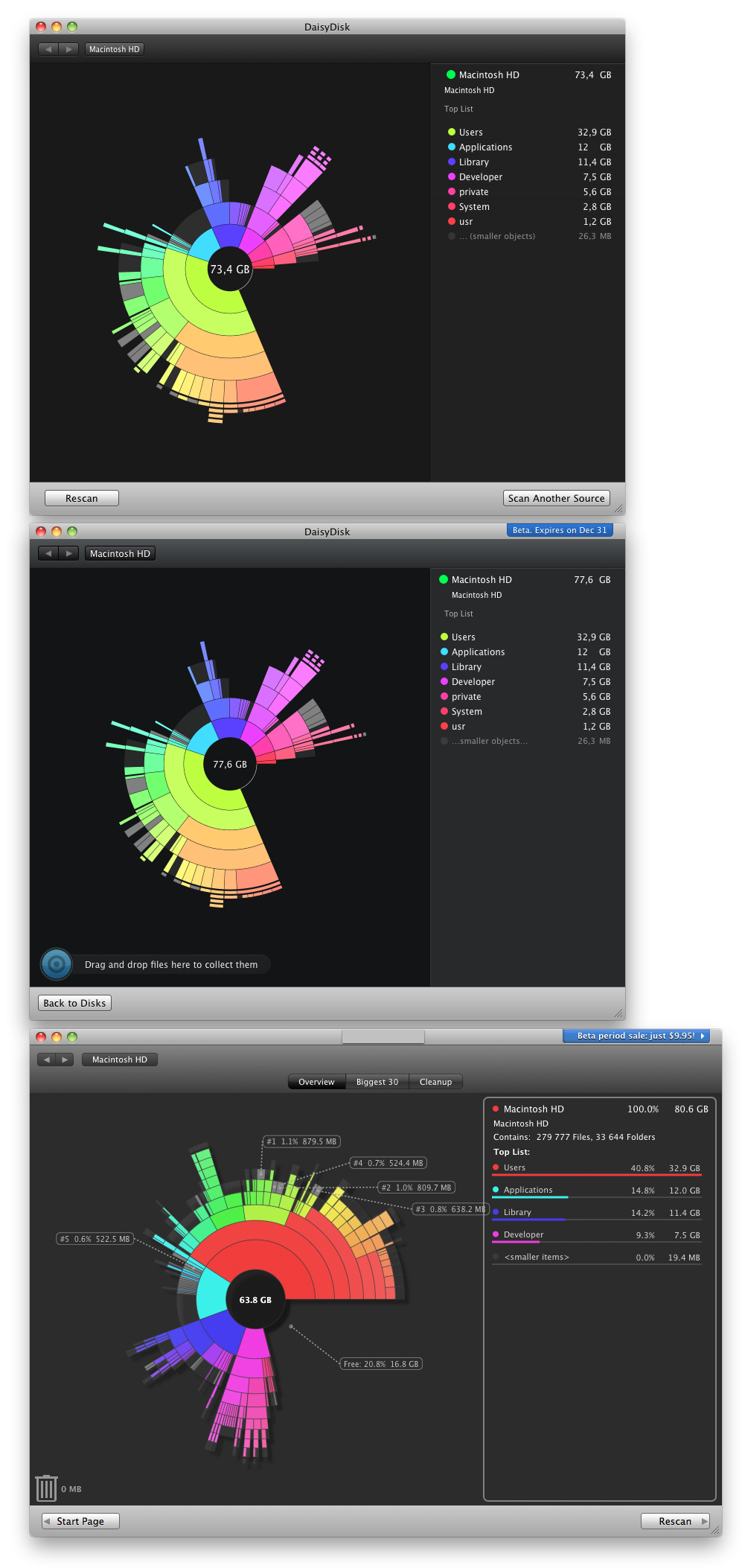Select Library row in the middle window list
This screenshot has height=1568, width=742.
click(x=525, y=667)
